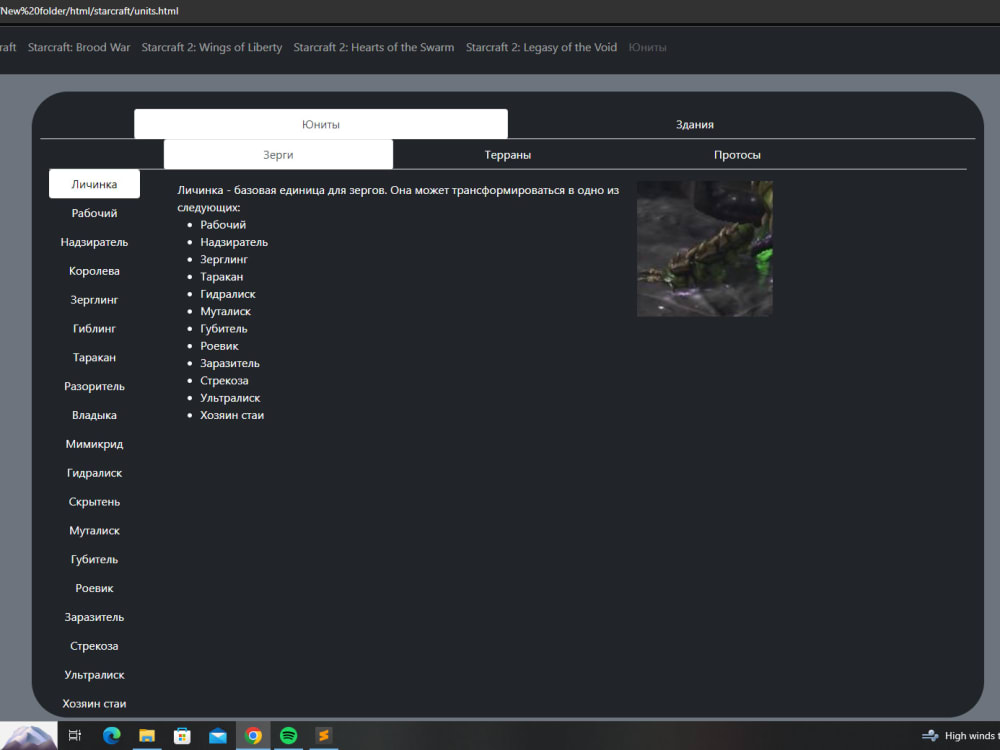Open Task View on the taskbar

75,735
